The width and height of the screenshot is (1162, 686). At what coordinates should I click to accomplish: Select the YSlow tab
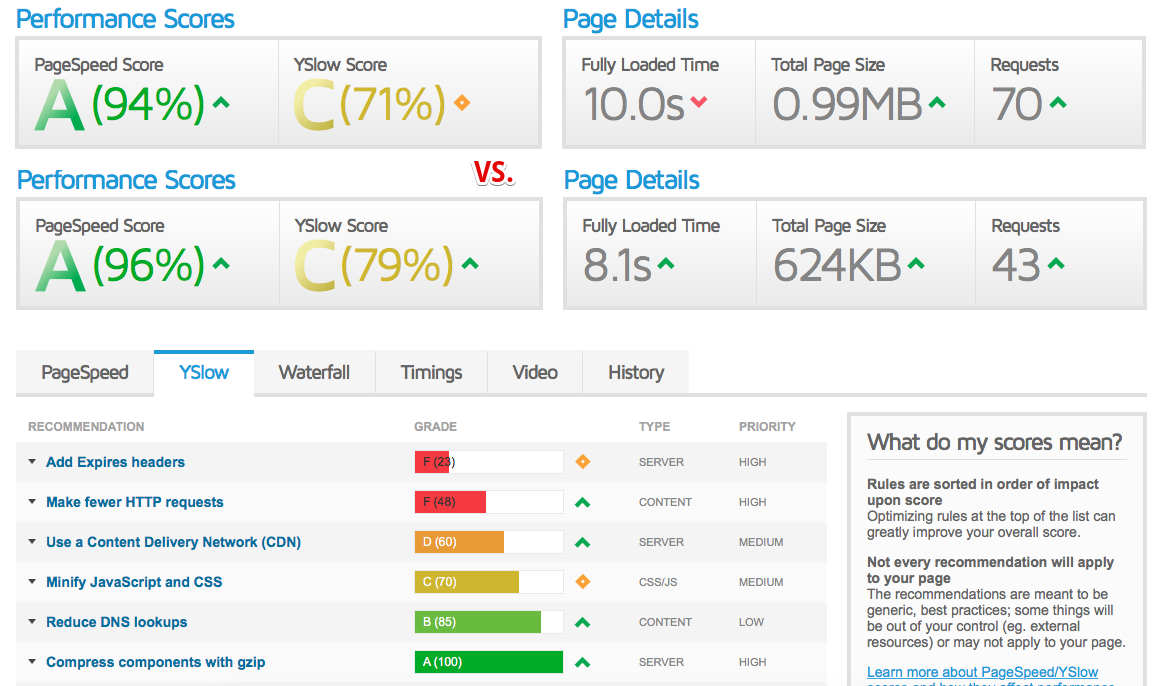click(x=204, y=373)
